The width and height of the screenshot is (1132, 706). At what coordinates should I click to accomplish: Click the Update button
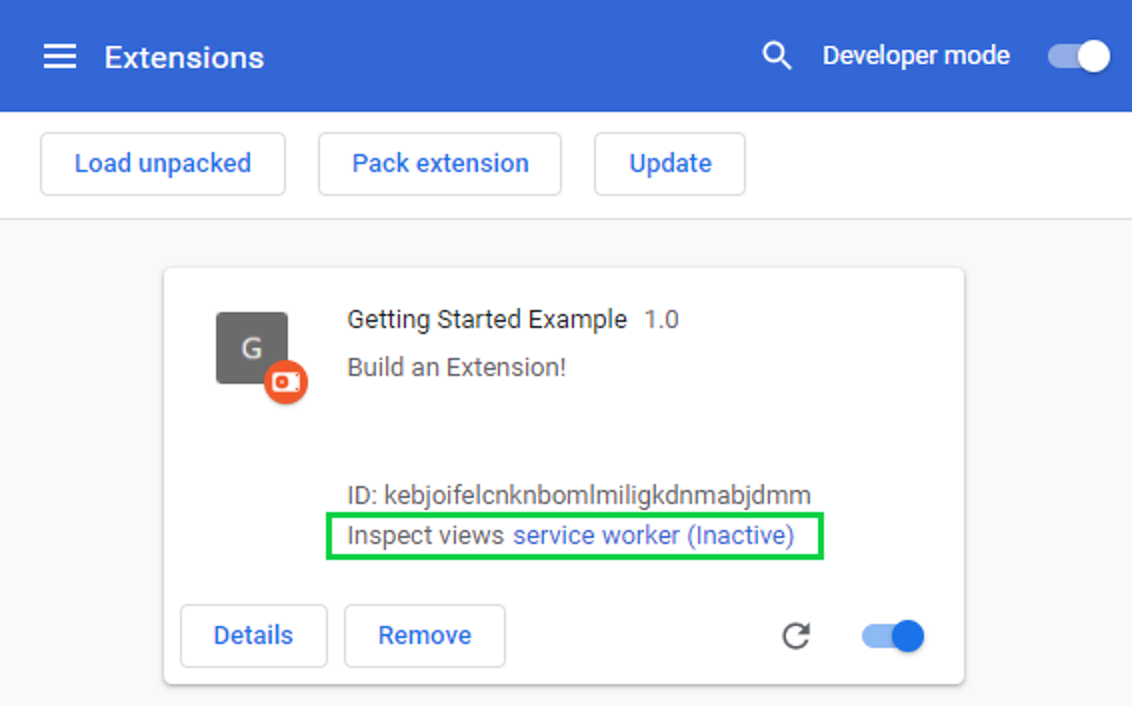(x=670, y=164)
